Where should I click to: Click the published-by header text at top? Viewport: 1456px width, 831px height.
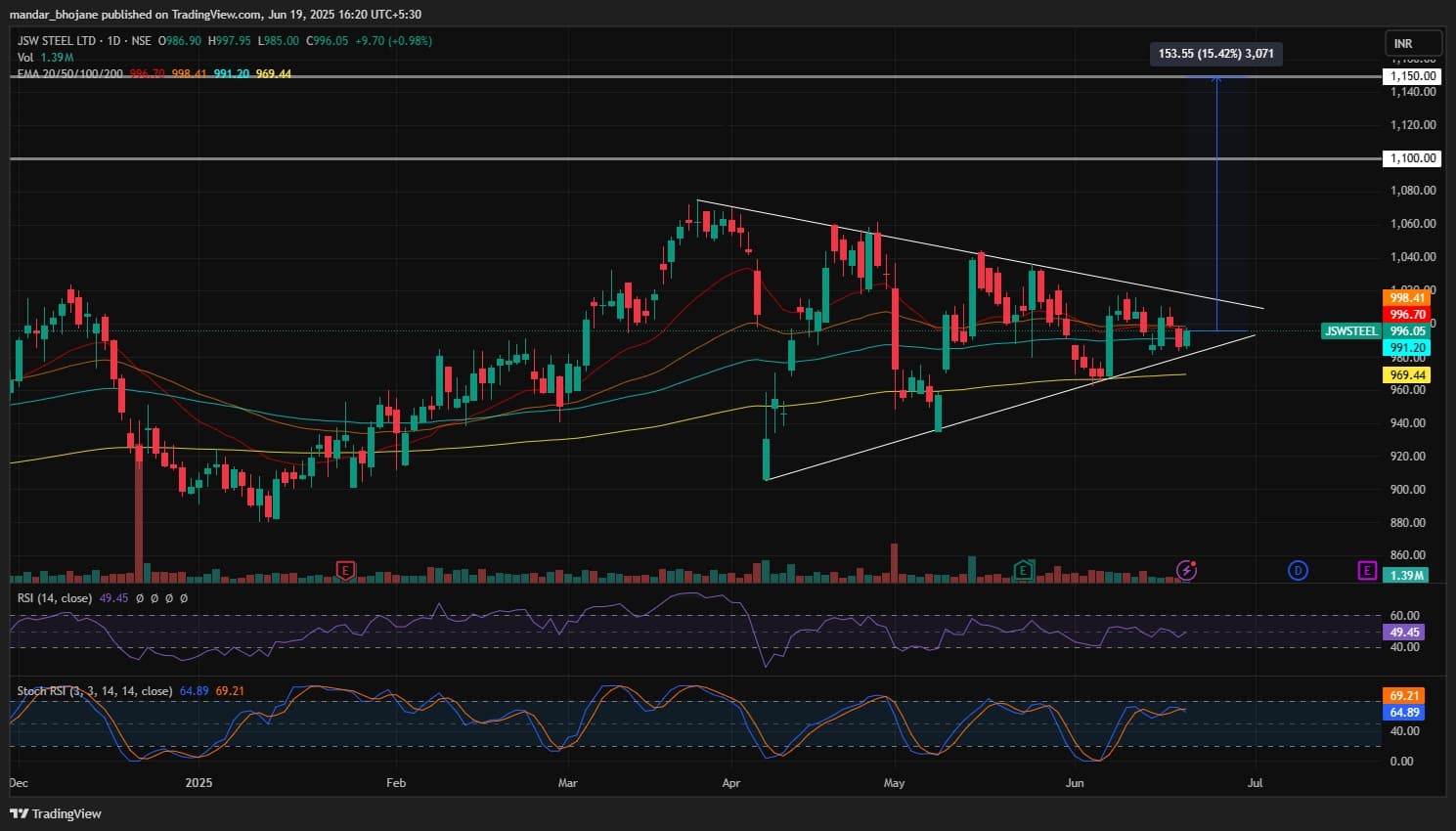pos(215,15)
